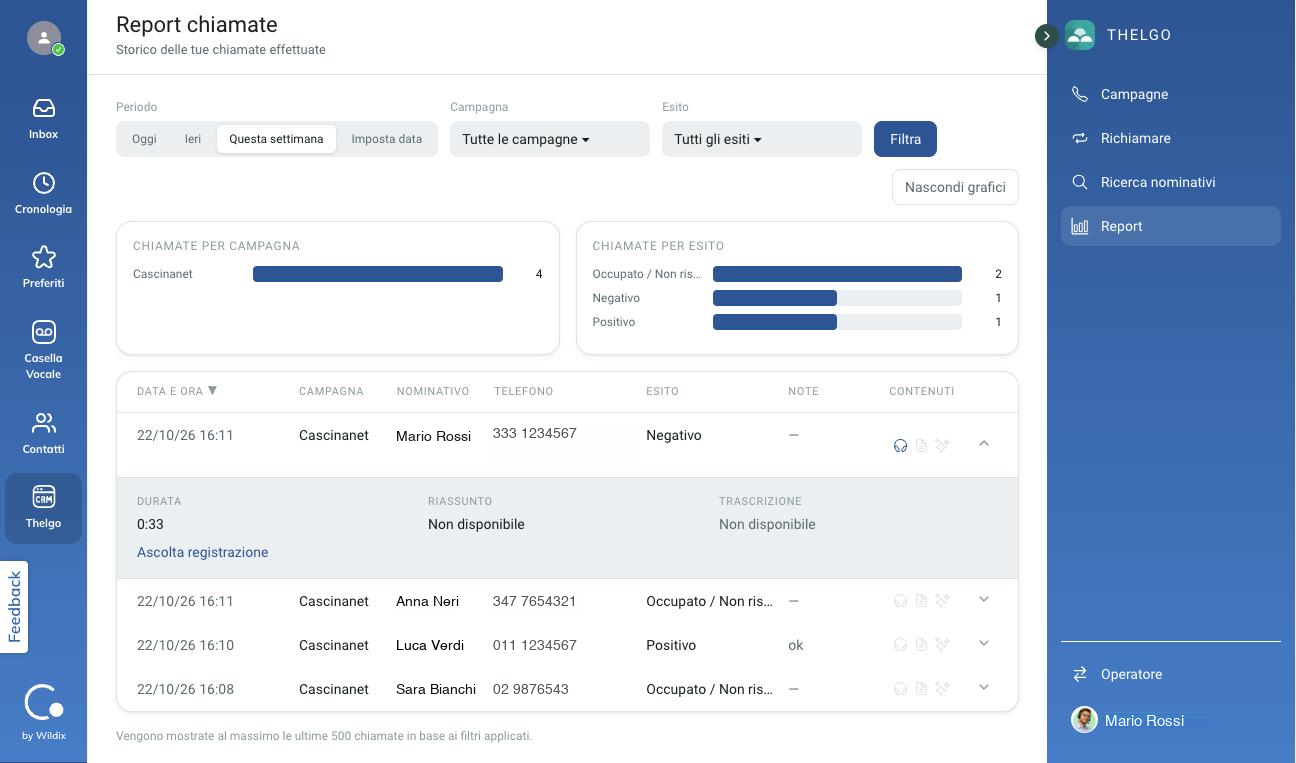Viewport: 1296px width, 763px height.
Task: Sort by Data e ora column
Action: click(x=177, y=391)
